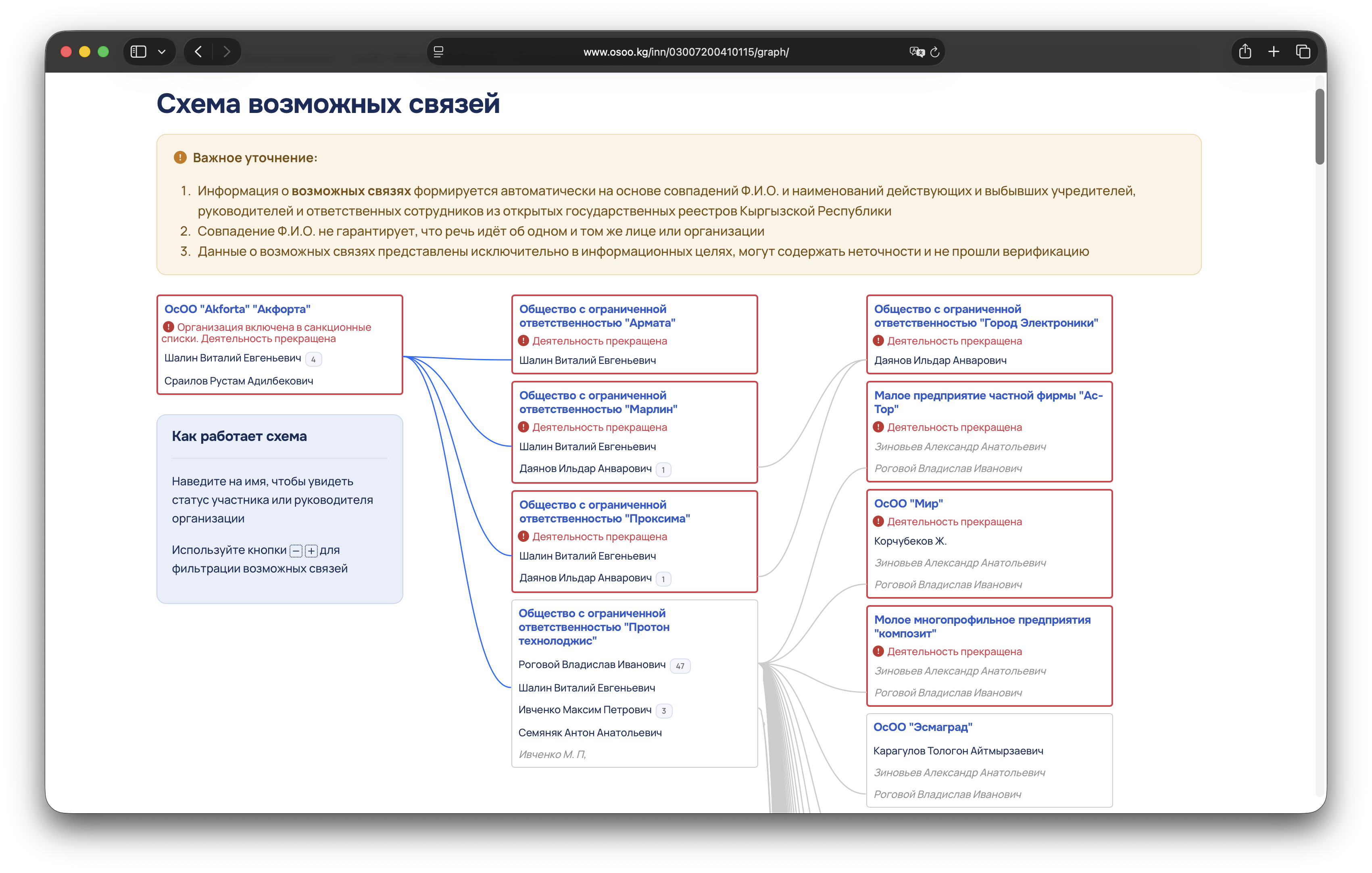Open the ОсОО "Мир" company link
Image resolution: width=1372 pixels, height=873 pixels.
click(908, 503)
